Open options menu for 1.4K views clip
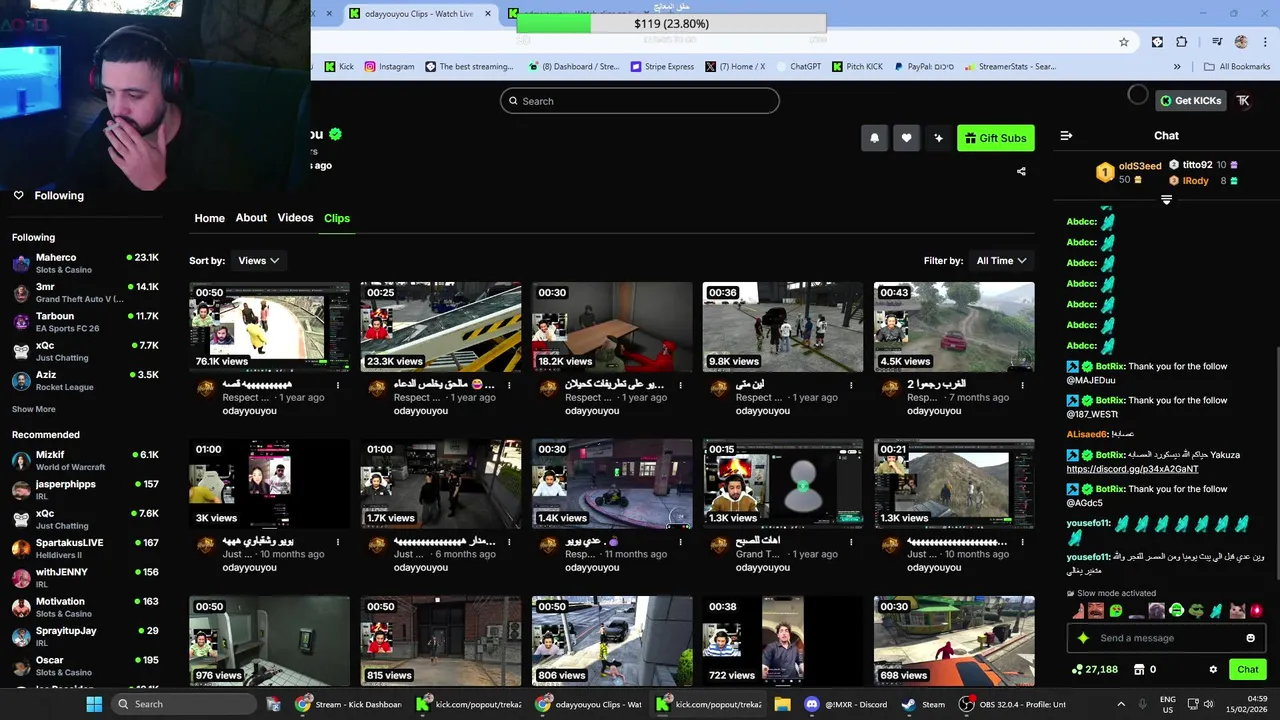 [x=680, y=542]
